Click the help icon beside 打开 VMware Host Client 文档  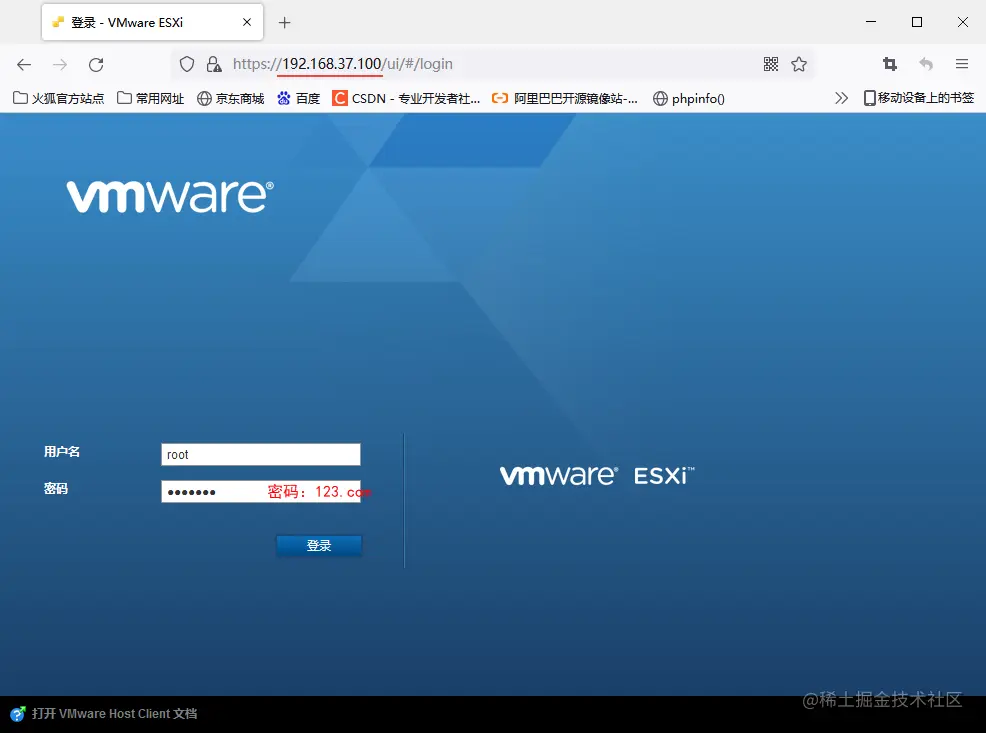[x=18, y=714]
